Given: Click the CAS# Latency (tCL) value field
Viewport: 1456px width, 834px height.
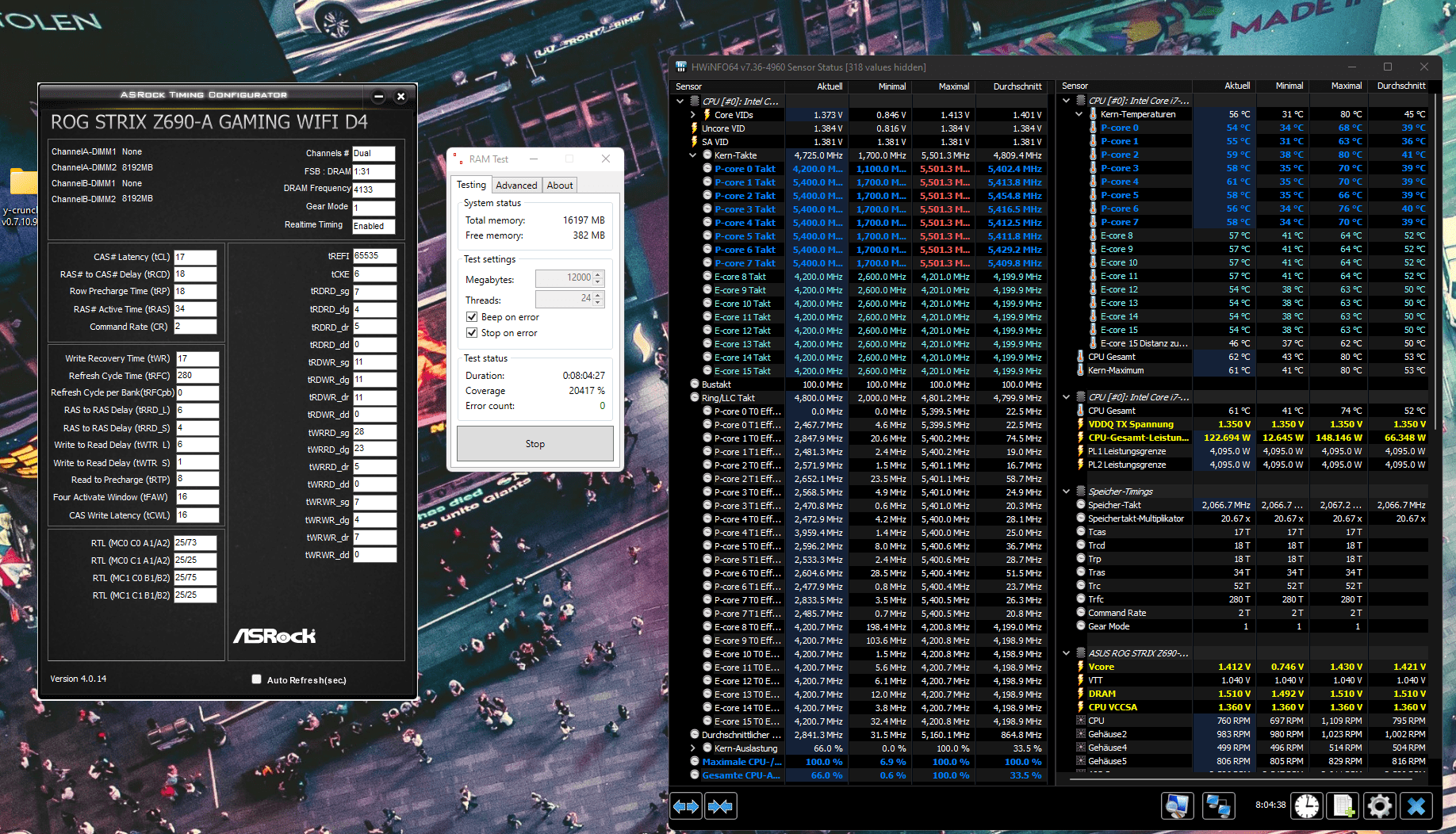Looking at the screenshot, I should click(x=195, y=257).
